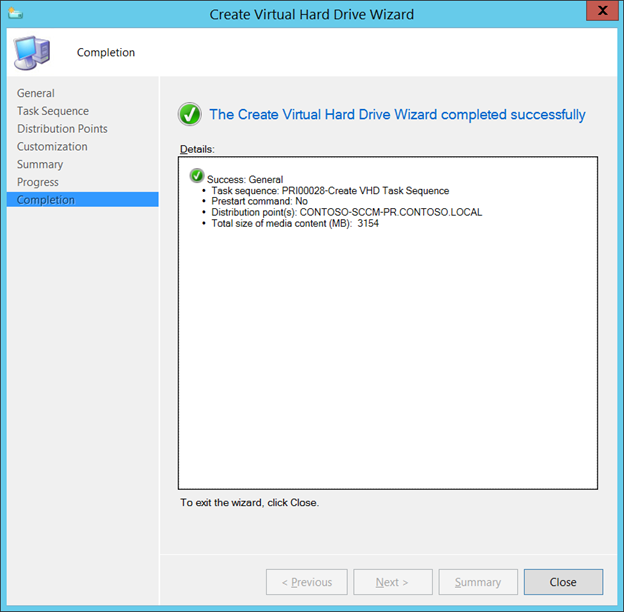Click the Summary button at bottom
624x612 pixels.
[x=478, y=582]
